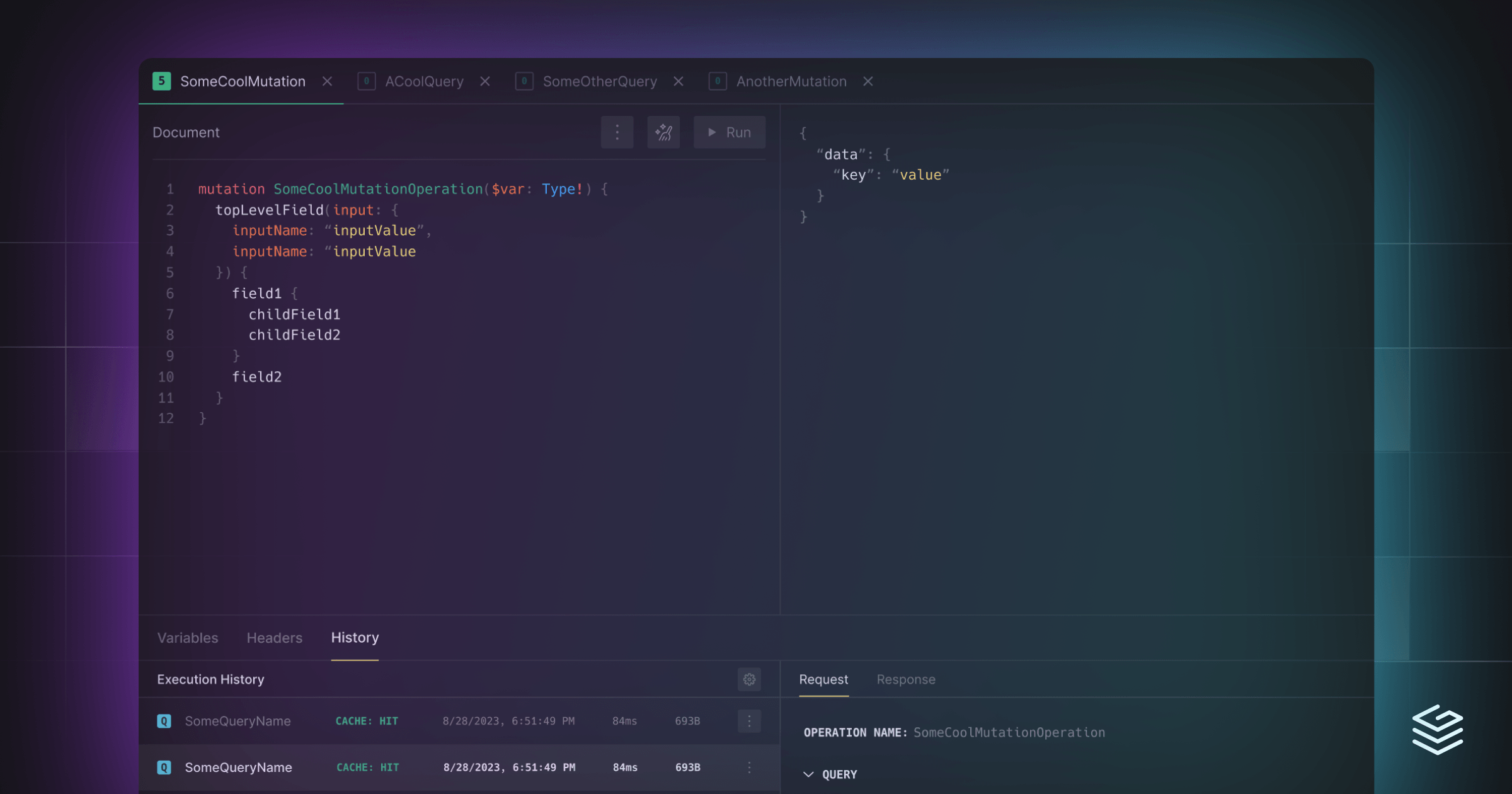Viewport: 1512px width, 794px height.
Task: Click the Q icon of first history row
Action: 164,721
